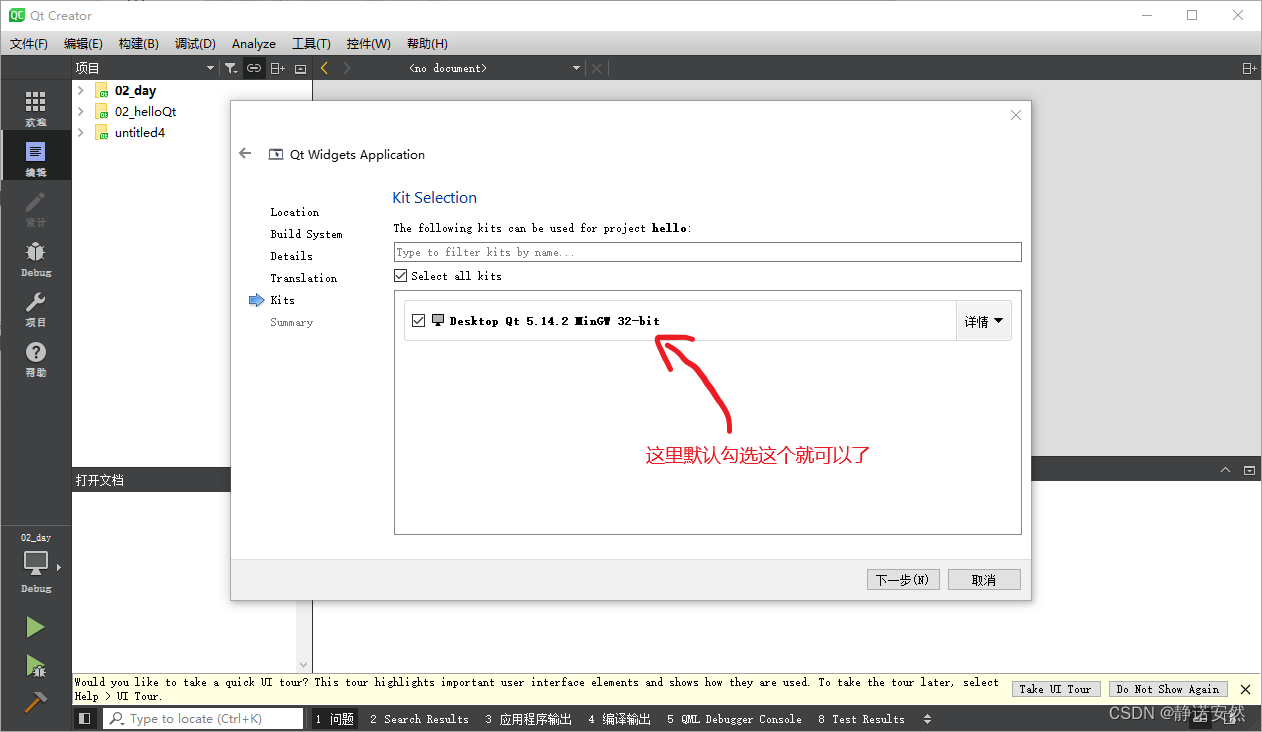
Task: Open the Projects (项目) mode wrench icon
Action: pos(36,308)
